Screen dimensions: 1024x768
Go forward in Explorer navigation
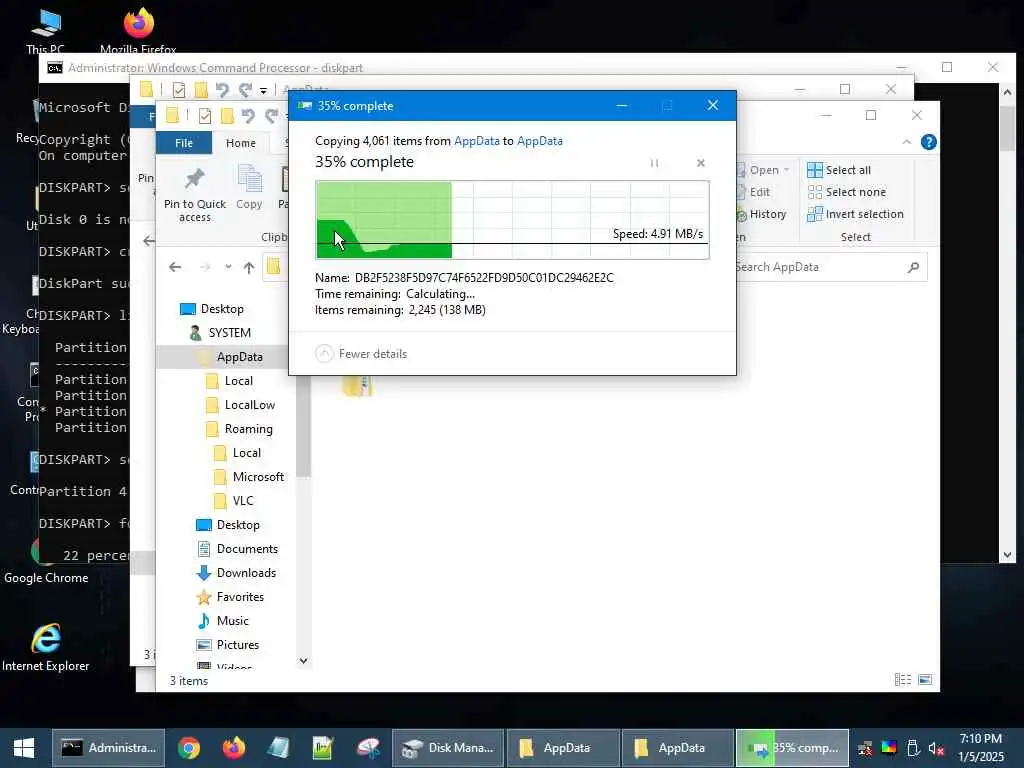click(204, 267)
